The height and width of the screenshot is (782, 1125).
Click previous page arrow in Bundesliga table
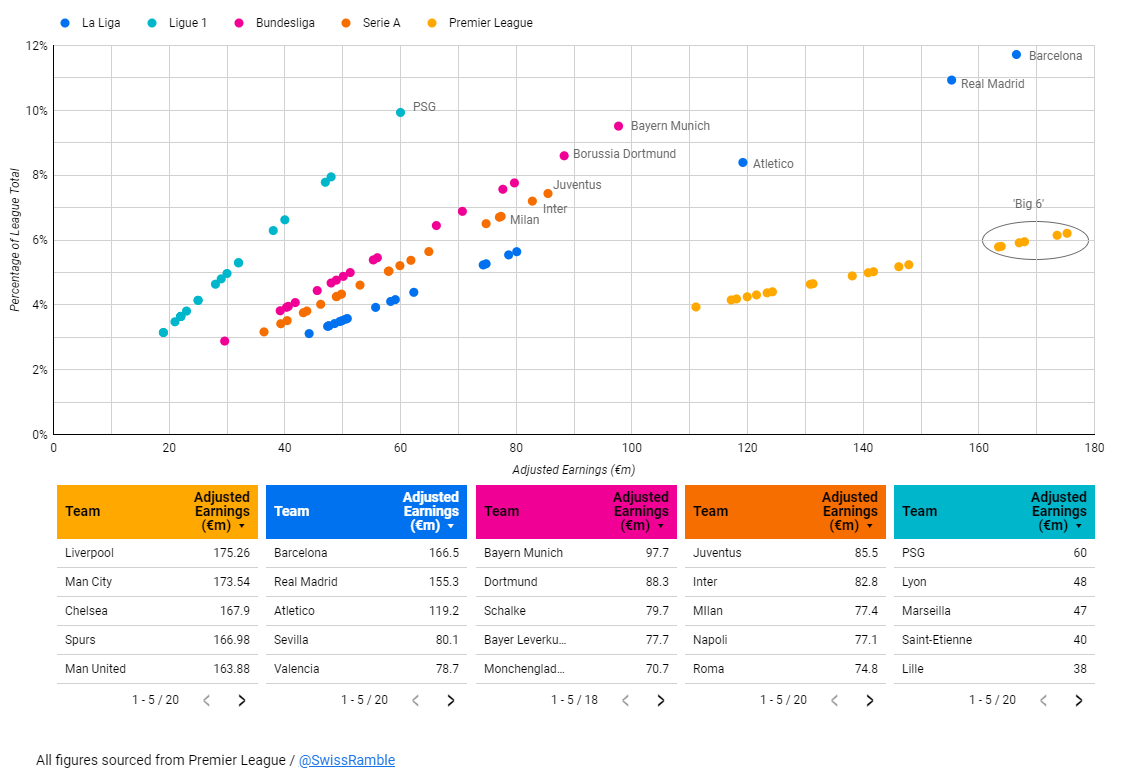(x=626, y=700)
